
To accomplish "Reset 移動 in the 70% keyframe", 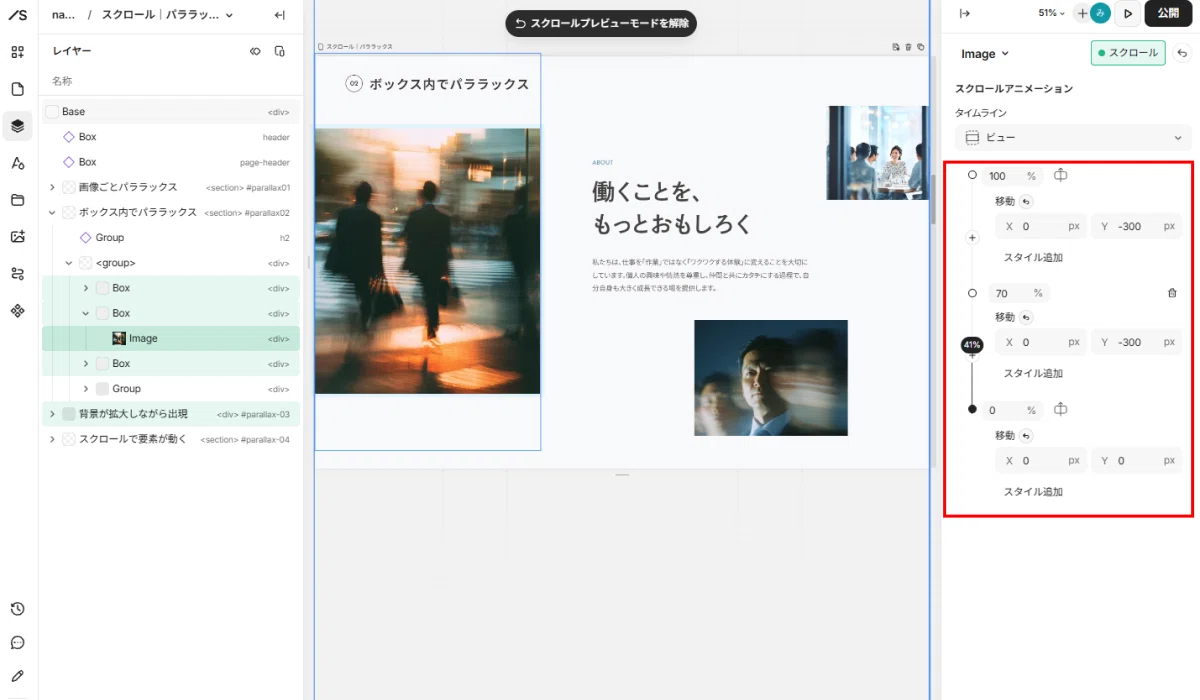I will (x=1026, y=317).
